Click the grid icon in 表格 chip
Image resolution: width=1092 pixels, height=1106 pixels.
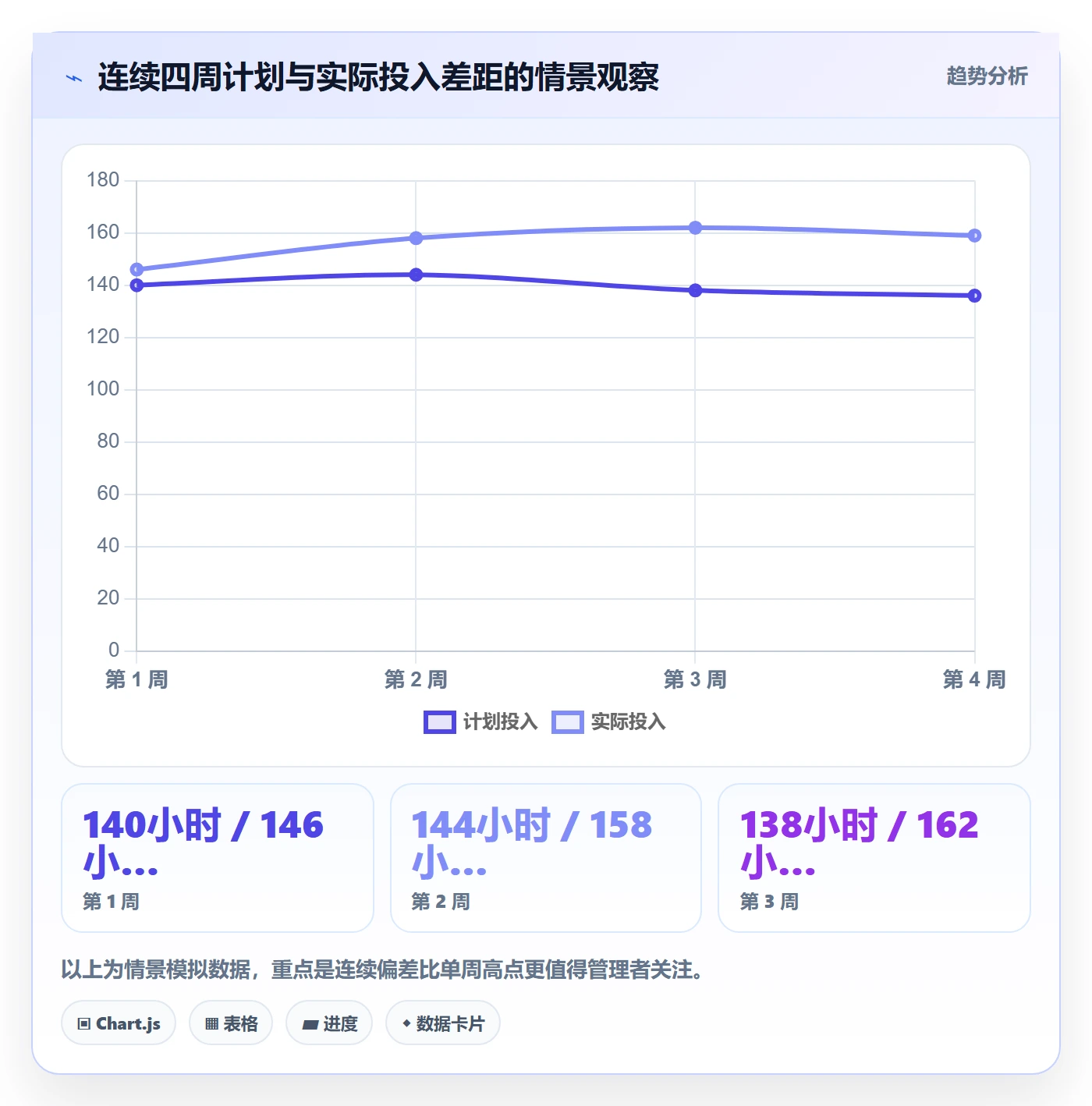click(211, 1024)
